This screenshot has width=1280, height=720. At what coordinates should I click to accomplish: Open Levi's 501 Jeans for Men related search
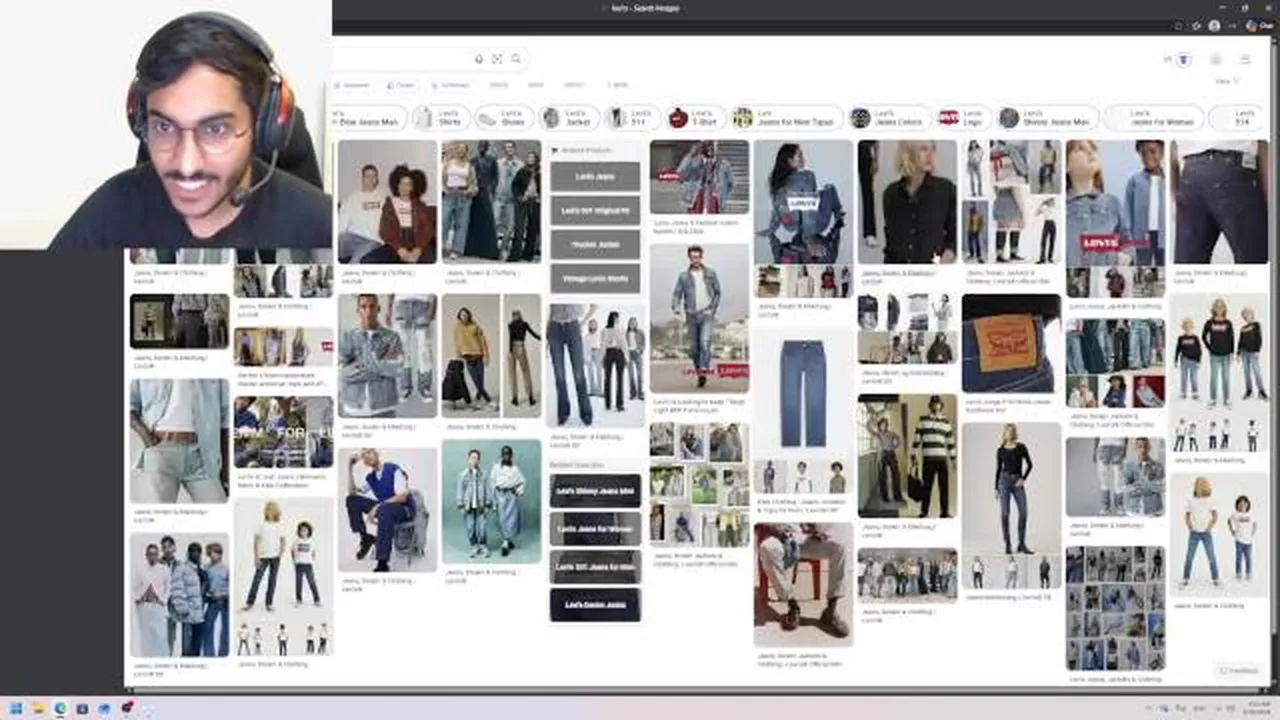(595, 567)
